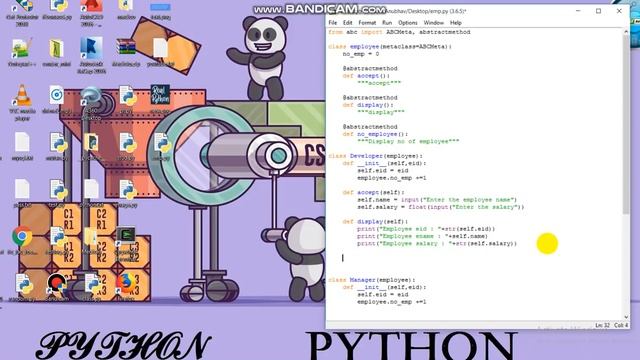This screenshot has height=360, width=640.
Task: Click the 'def display():' line
Action: pos(368,105)
